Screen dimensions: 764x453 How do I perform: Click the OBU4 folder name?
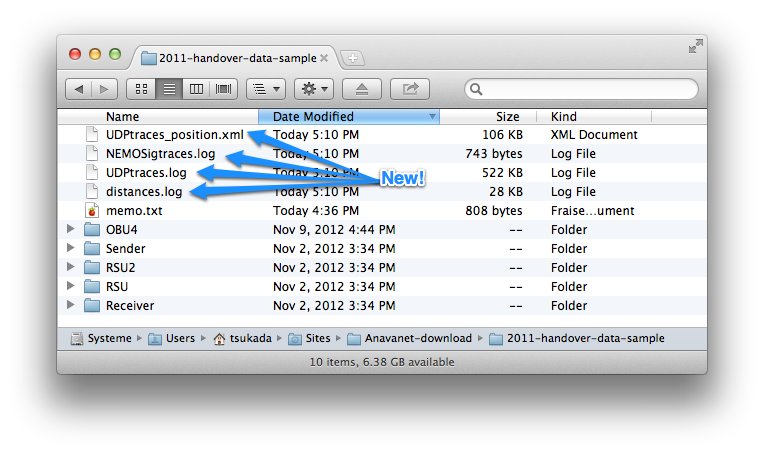click(122, 230)
